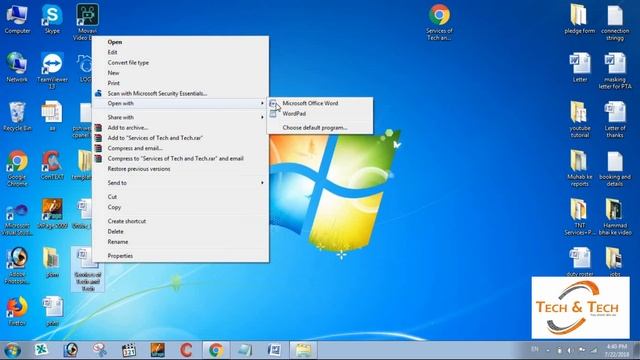Expand the Open with submenu
This screenshot has height=360, width=640.
pyautogui.click(x=180, y=103)
